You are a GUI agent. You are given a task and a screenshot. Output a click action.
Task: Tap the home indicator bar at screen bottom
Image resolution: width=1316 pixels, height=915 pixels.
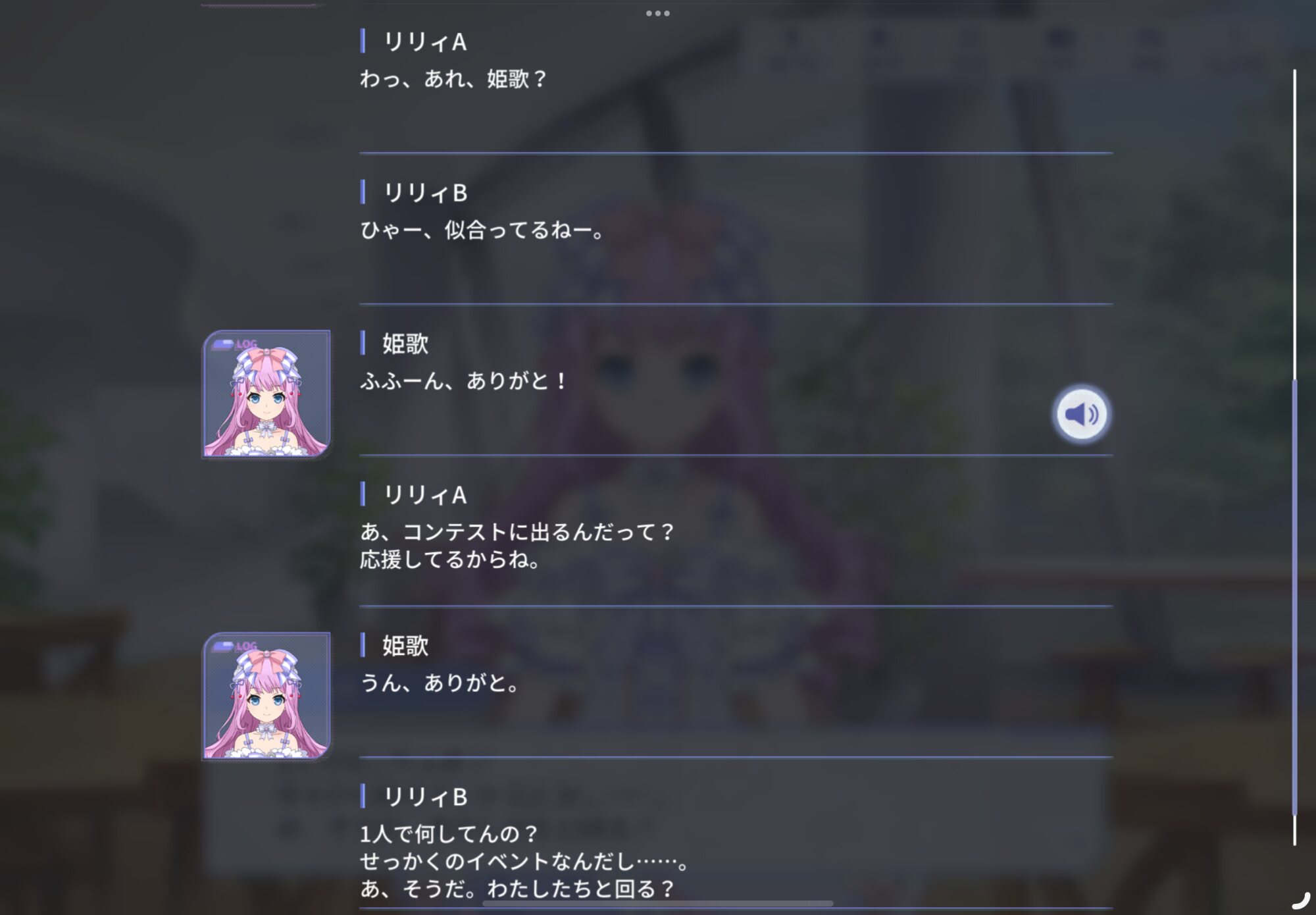click(x=657, y=904)
